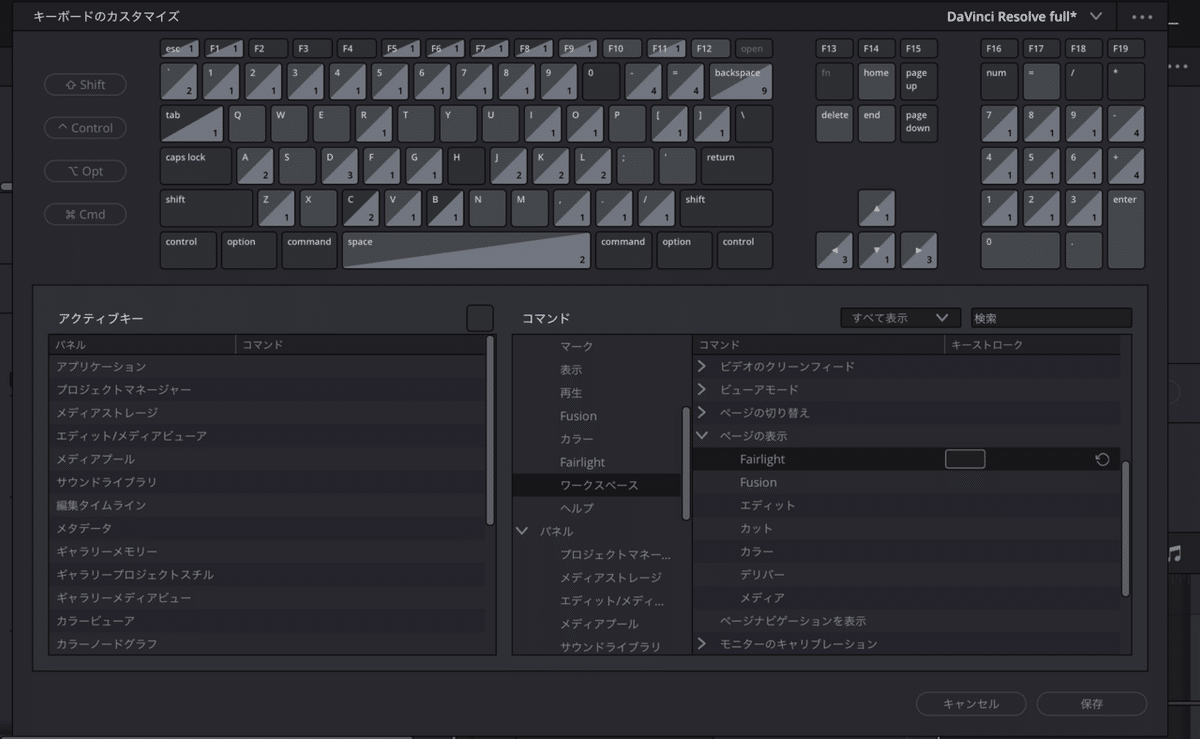Image resolution: width=1200 pixels, height=739 pixels.
Task: Toggle the Control modifier key
Action: pos(85,128)
